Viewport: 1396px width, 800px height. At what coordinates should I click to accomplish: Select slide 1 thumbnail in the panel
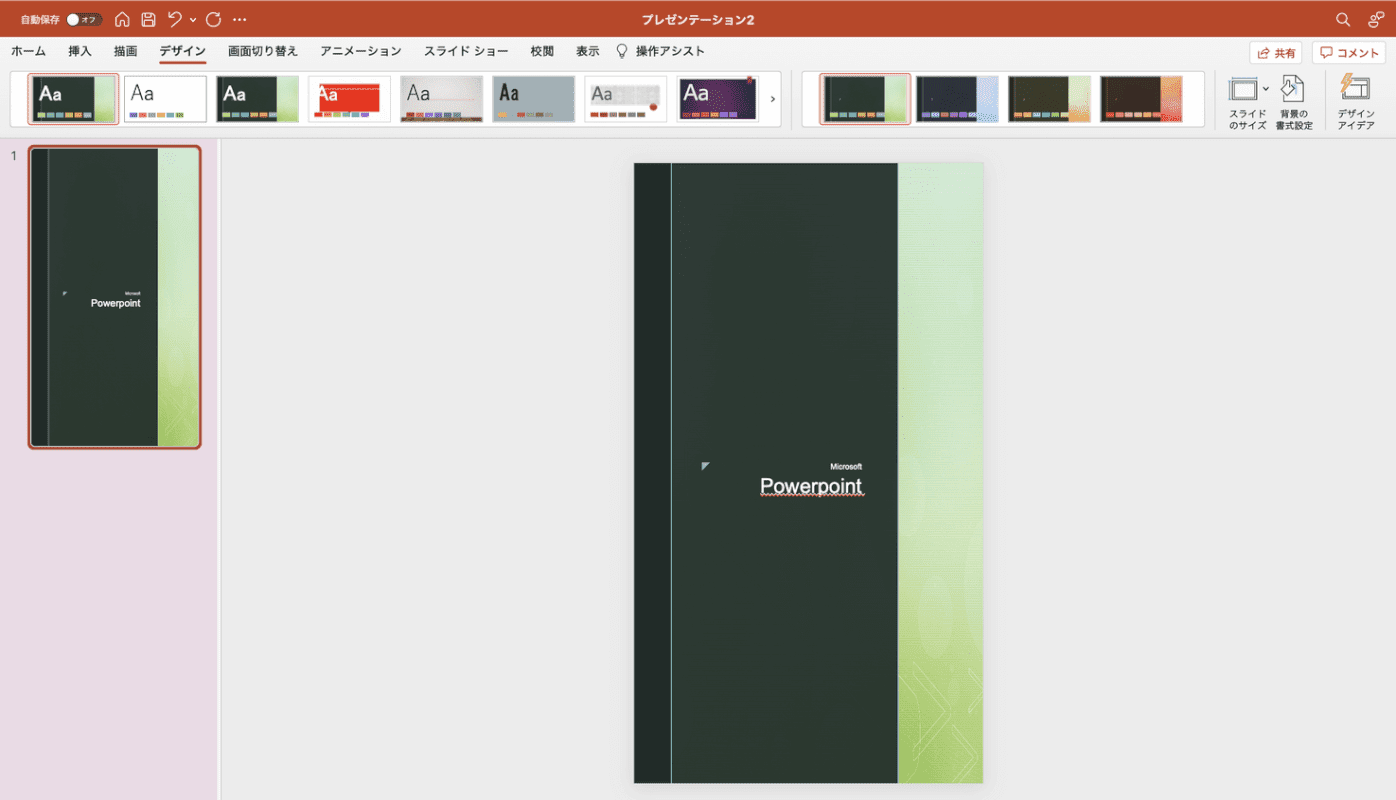click(x=114, y=297)
